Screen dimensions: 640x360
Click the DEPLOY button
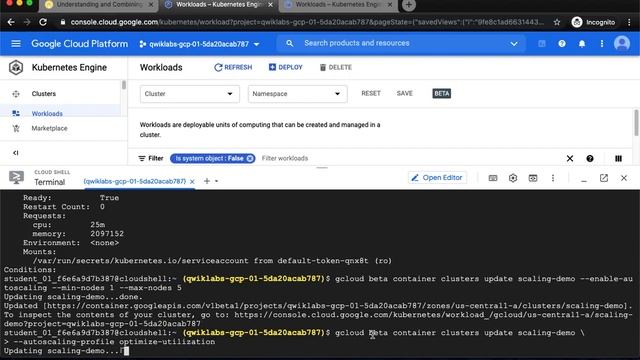click(285, 67)
